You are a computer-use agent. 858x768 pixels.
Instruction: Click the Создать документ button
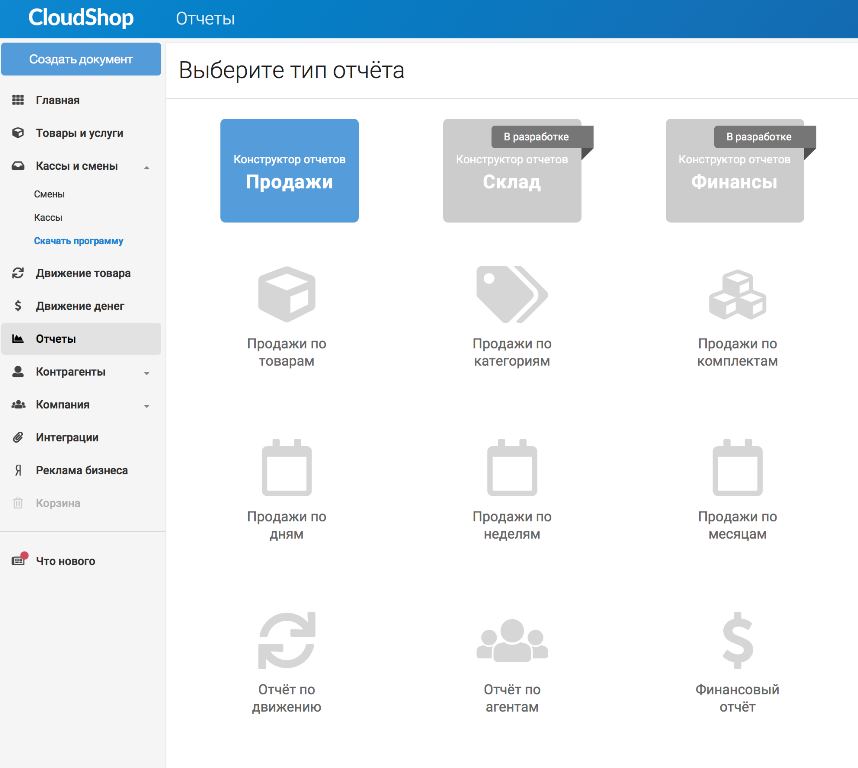pyautogui.click(x=81, y=59)
